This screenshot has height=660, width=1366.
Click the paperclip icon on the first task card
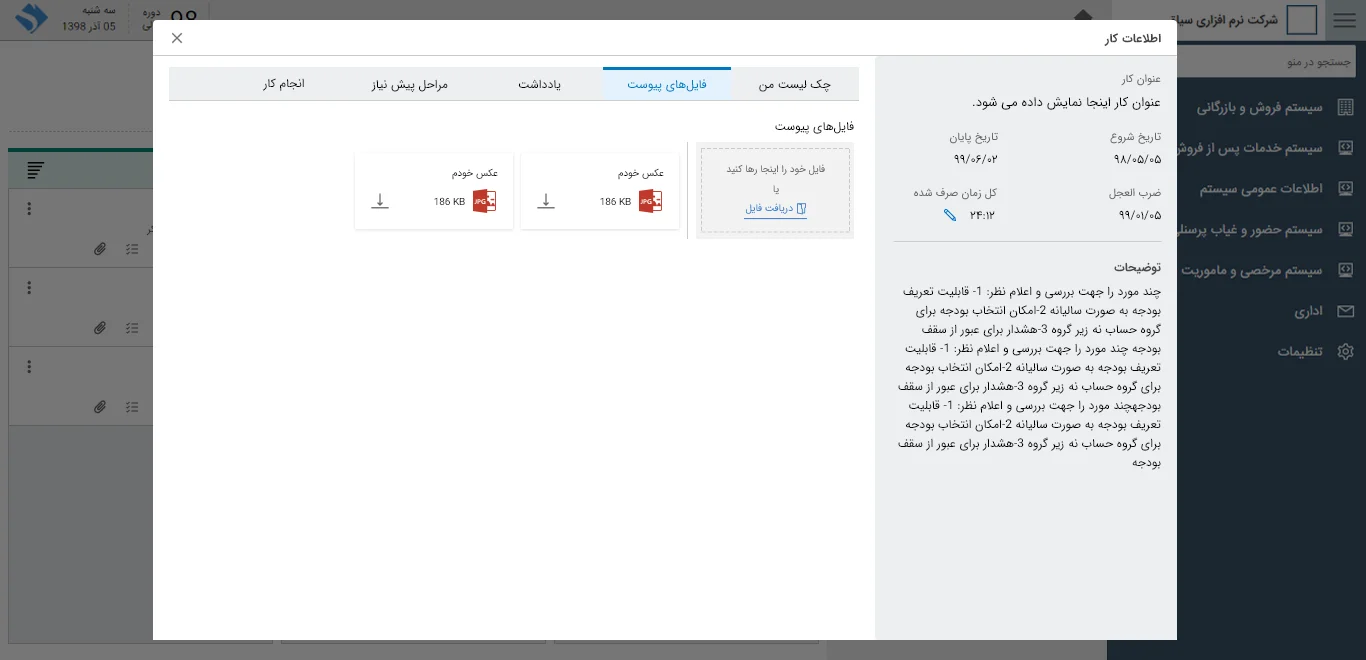(x=100, y=249)
